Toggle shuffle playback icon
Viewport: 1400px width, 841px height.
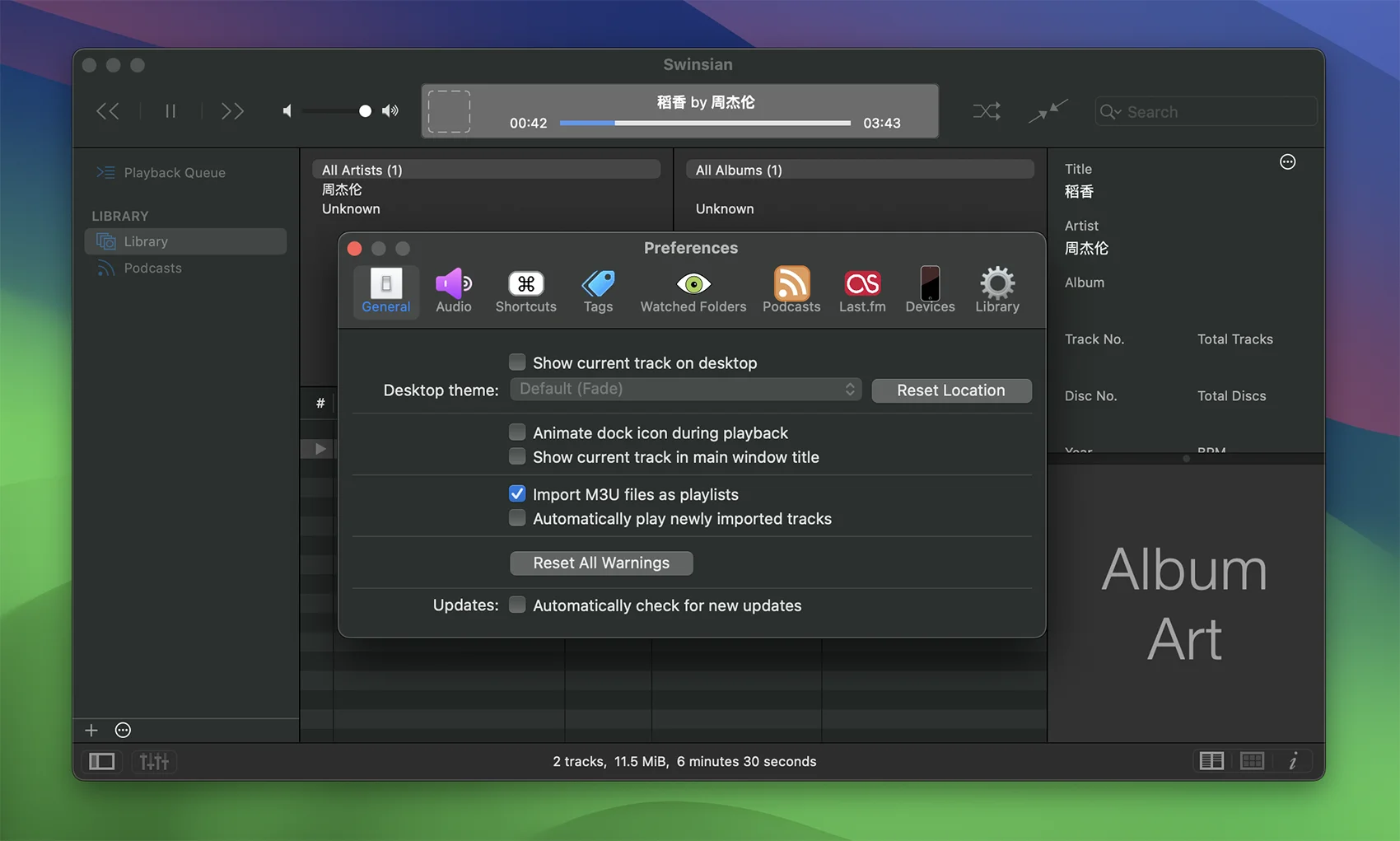(987, 111)
